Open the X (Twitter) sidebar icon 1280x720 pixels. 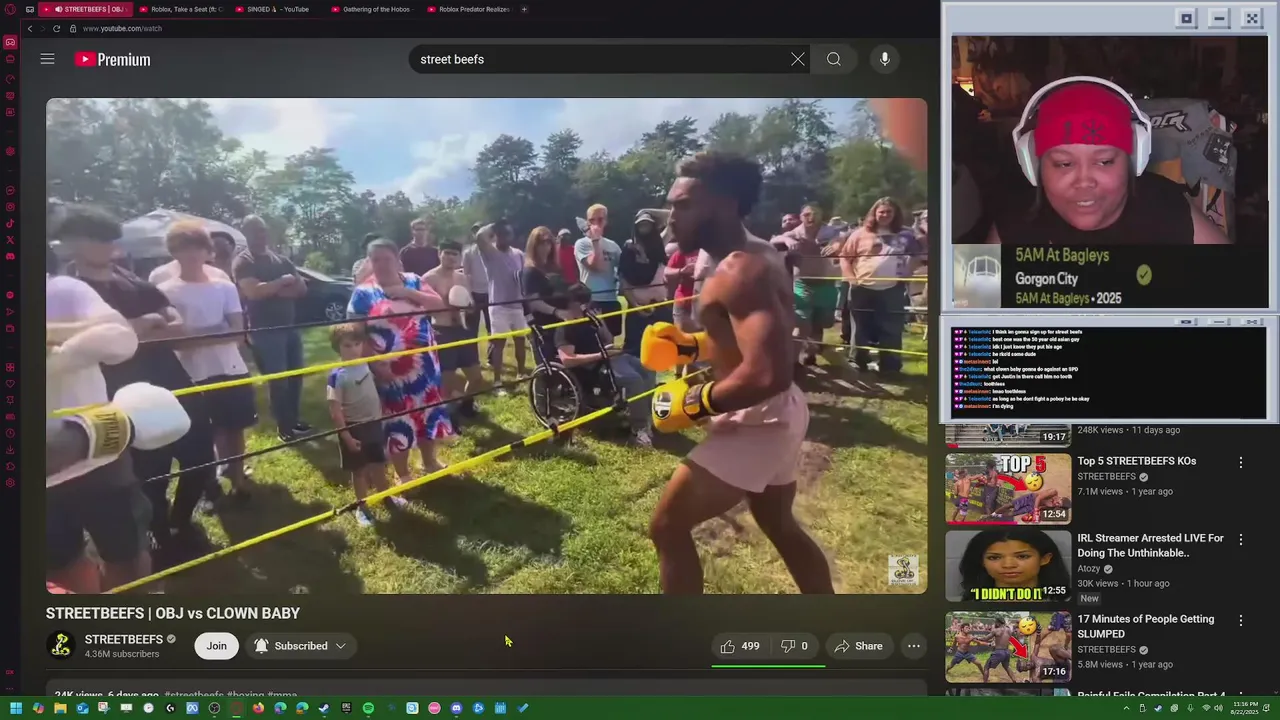(x=10, y=240)
